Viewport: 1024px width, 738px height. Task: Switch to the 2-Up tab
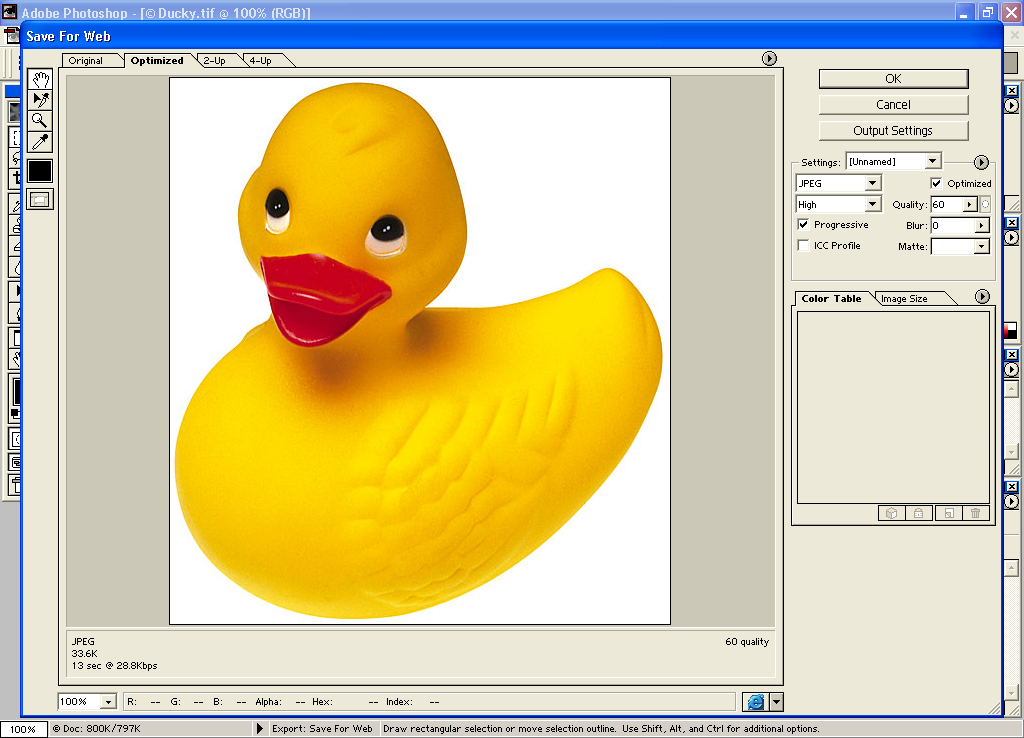[214, 61]
